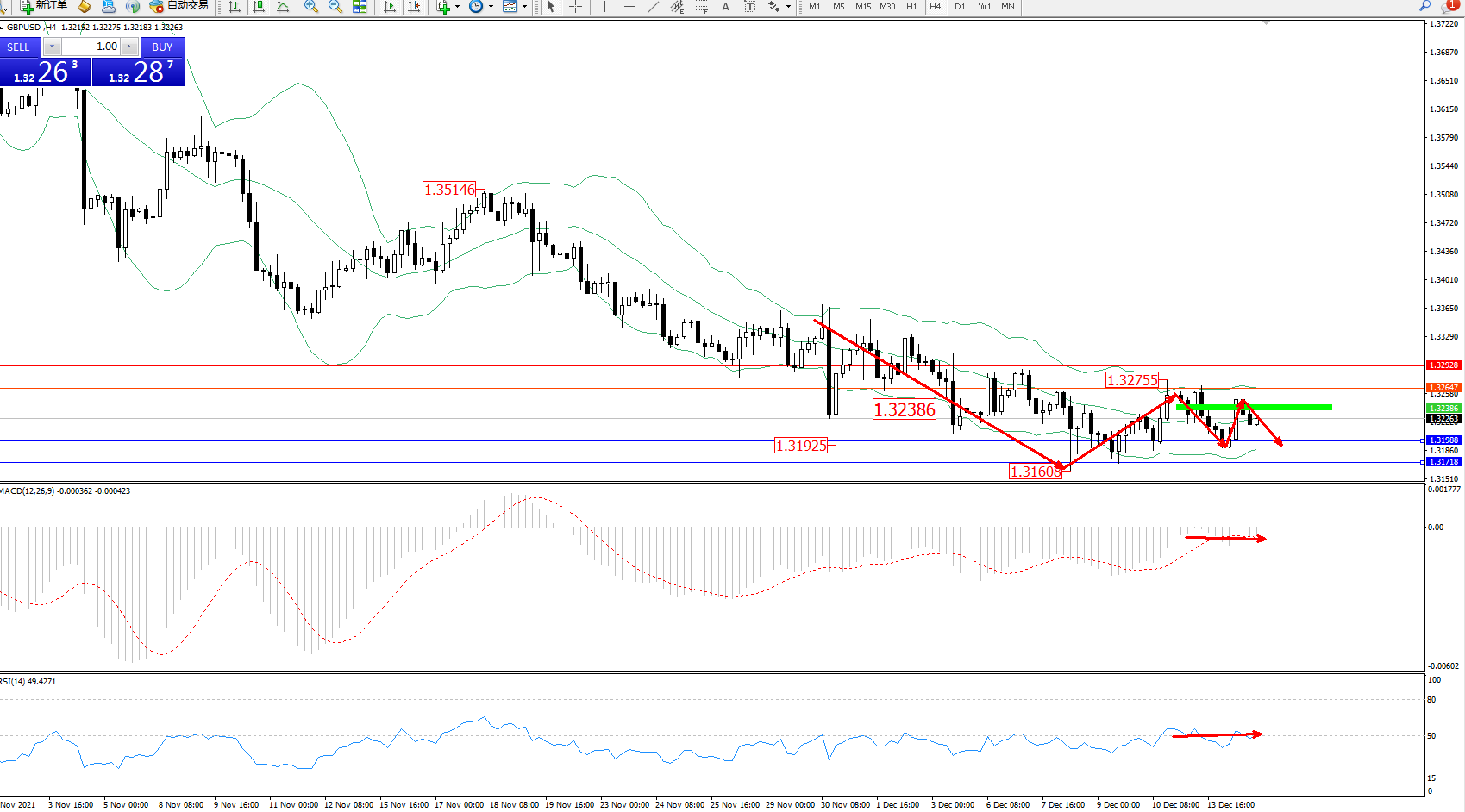The width and height of the screenshot is (1465, 812).
Task: Toggle the chart auto scroll icon
Action: coord(390,7)
